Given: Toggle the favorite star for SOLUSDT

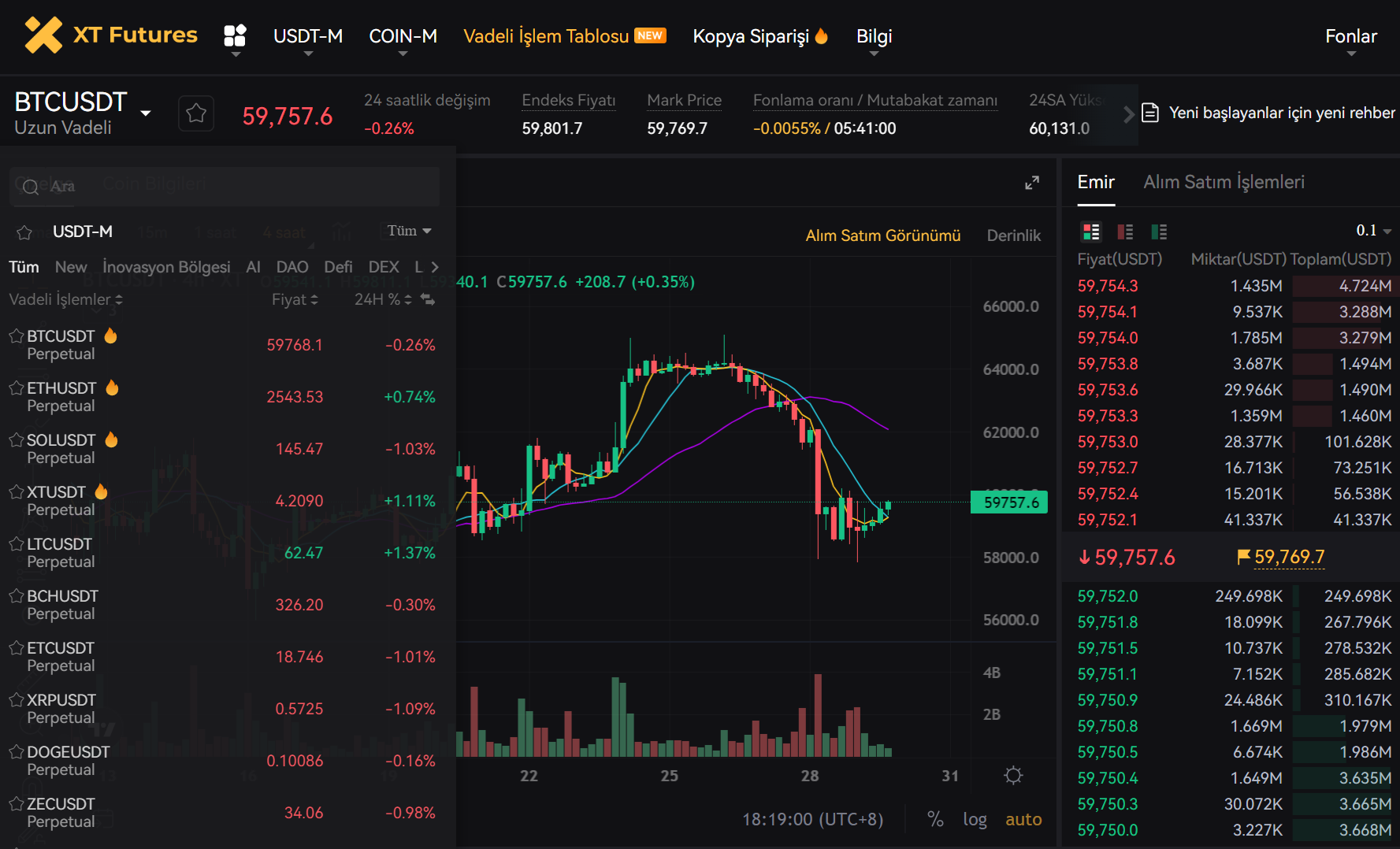Looking at the screenshot, I should coord(16,439).
